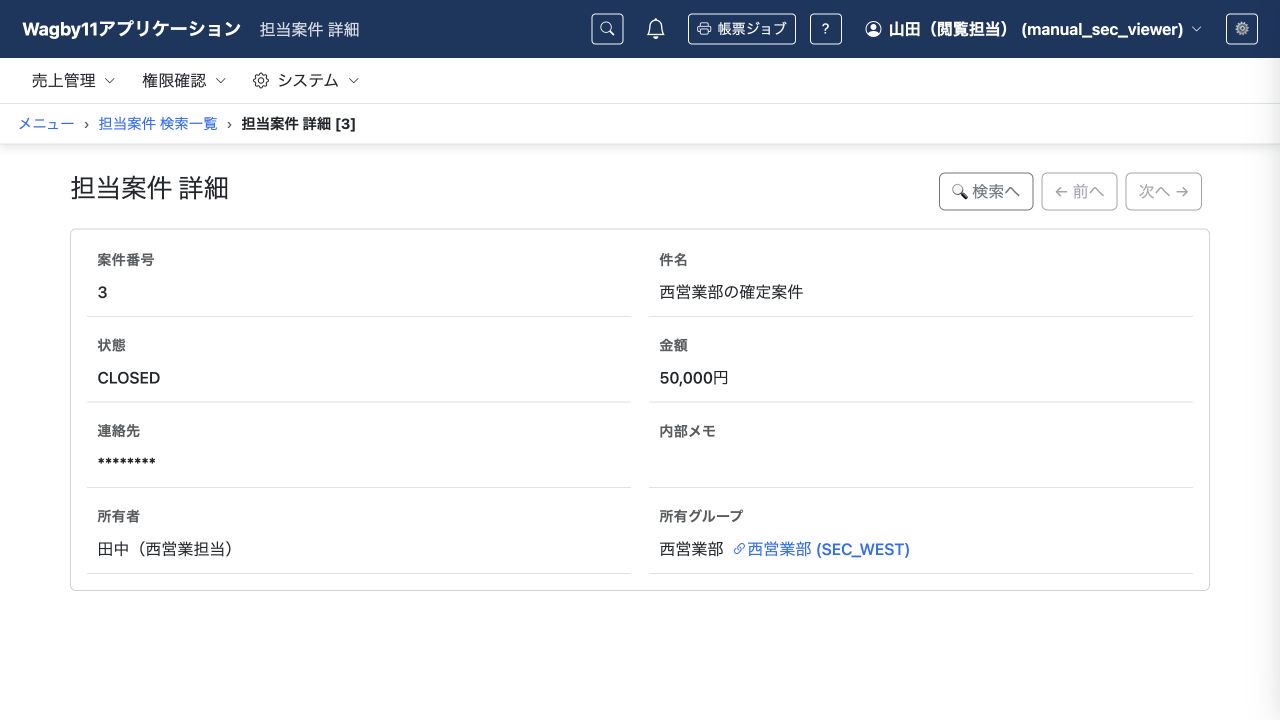Image resolution: width=1280 pixels, height=720 pixels.
Task: Click the breadcrumb current page 担当案件 詳細 [3]
Action: pos(299,124)
